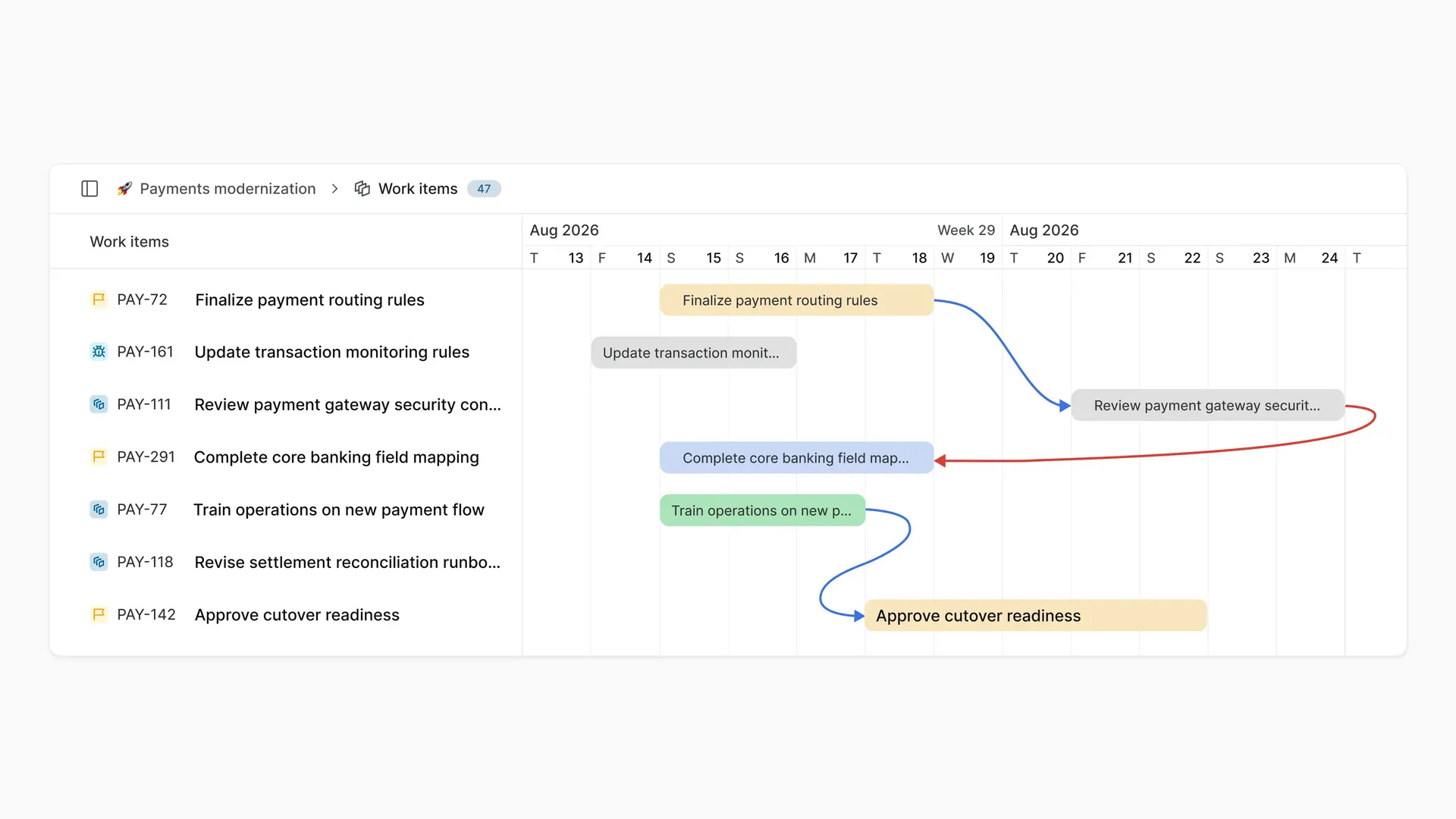Open PAY-142 issue key
The height and width of the screenshot is (819, 1456).
[x=146, y=614]
